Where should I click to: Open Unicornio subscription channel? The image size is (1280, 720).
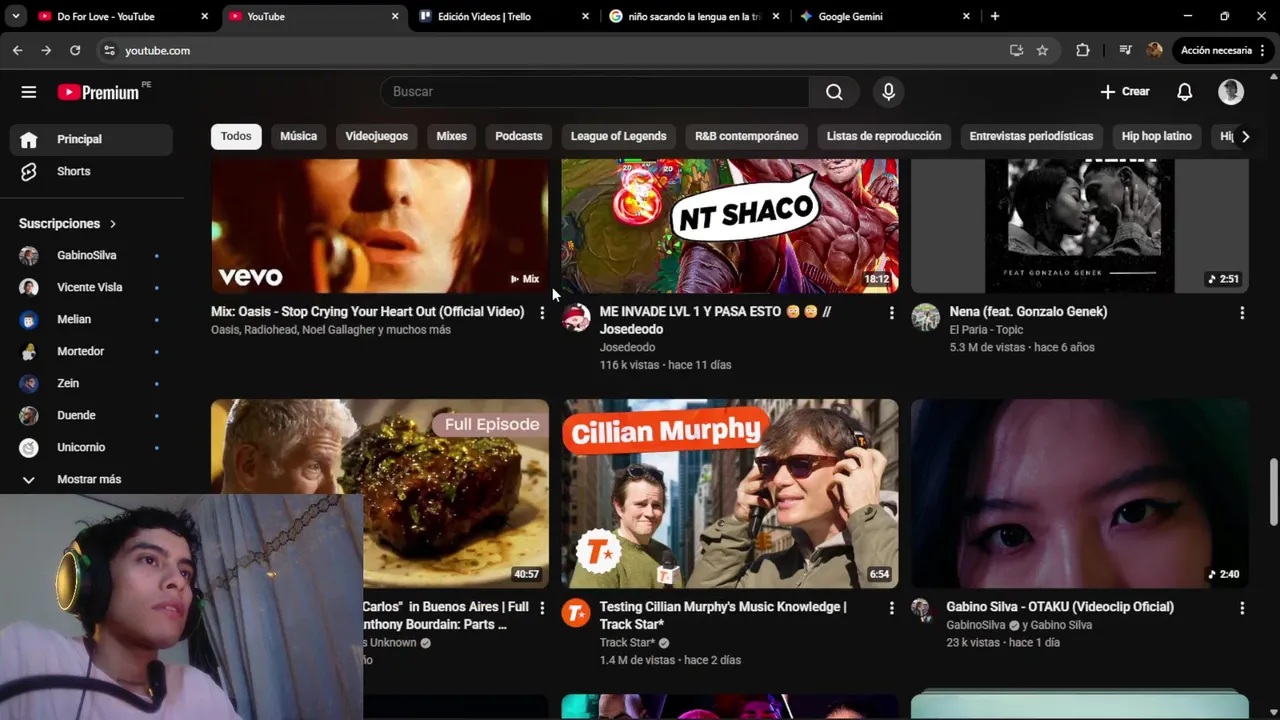(x=91, y=447)
